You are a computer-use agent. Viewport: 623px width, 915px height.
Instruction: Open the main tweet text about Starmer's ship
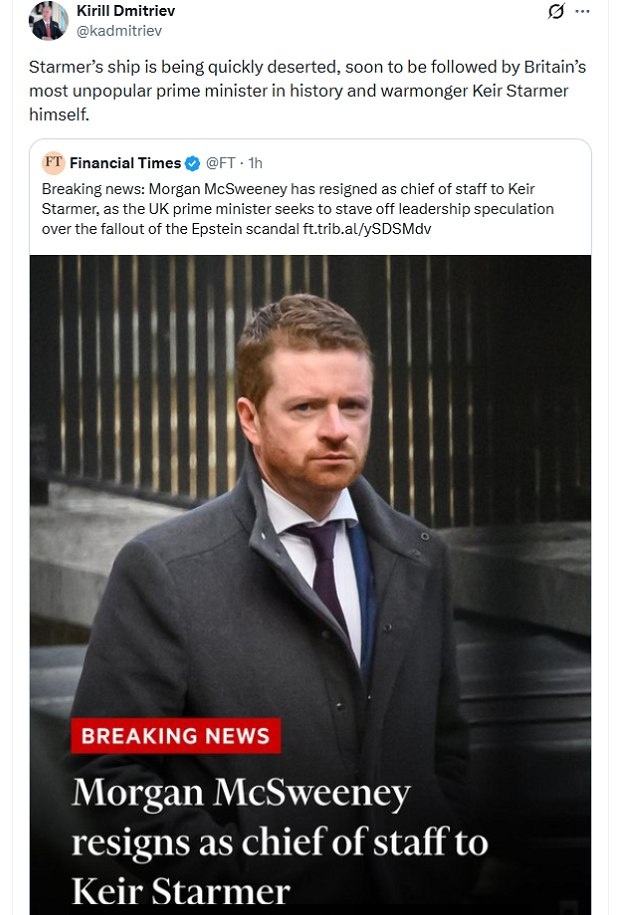tap(307, 90)
